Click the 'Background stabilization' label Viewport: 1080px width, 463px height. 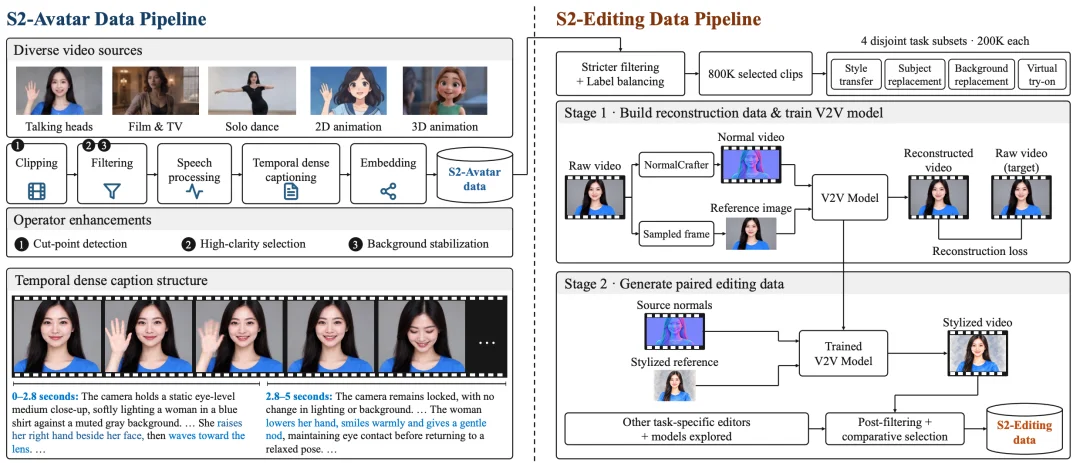point(428,244)
